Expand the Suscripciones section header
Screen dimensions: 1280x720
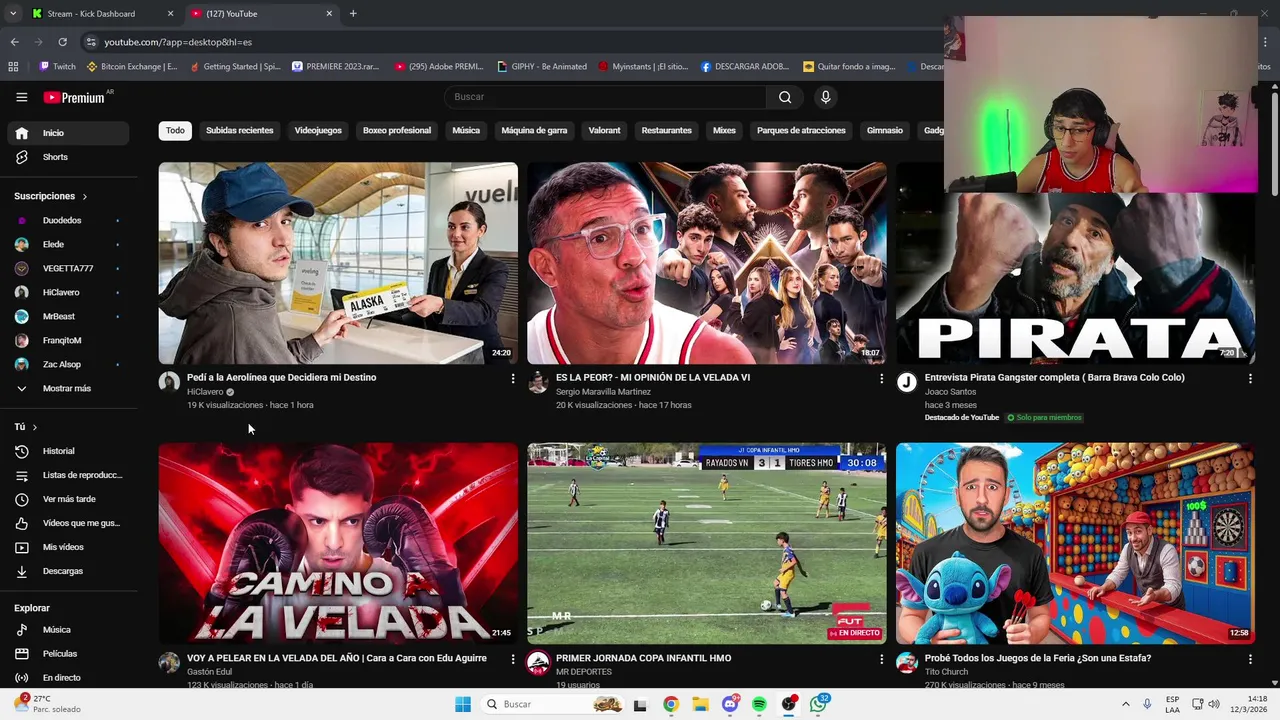point(51,196)
